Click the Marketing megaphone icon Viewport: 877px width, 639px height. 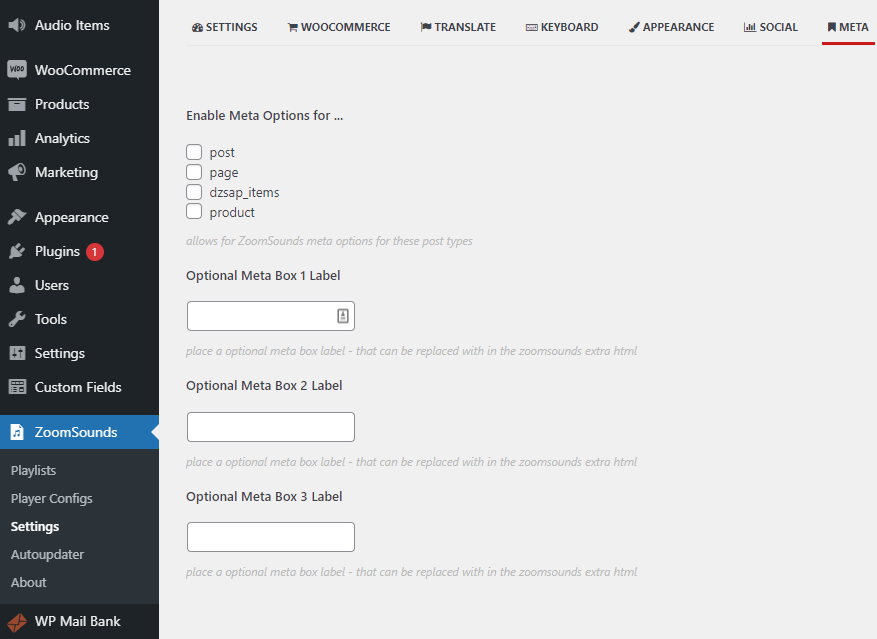pos(17,172)
